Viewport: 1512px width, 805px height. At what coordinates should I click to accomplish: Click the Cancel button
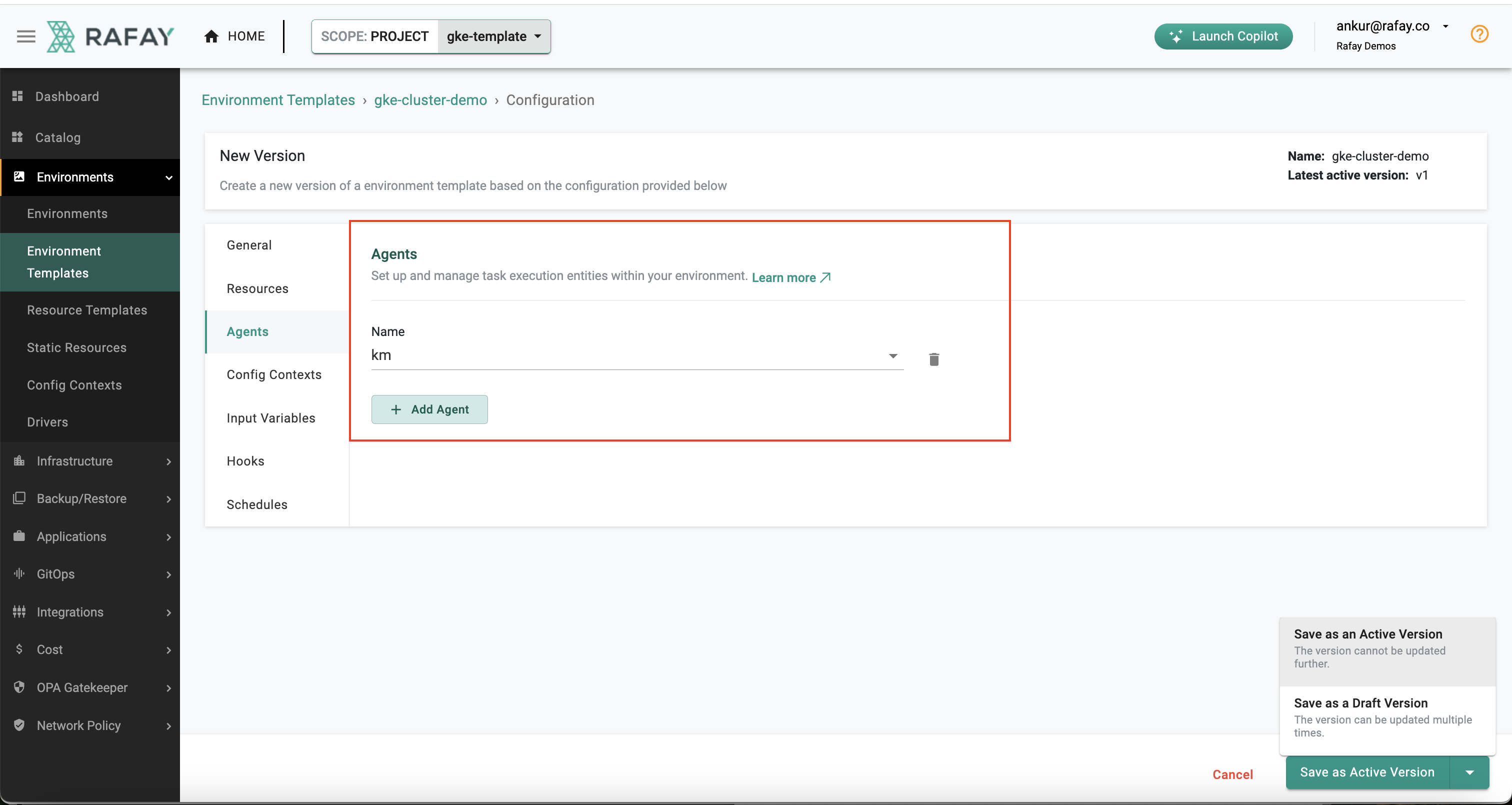(1232, 774)
